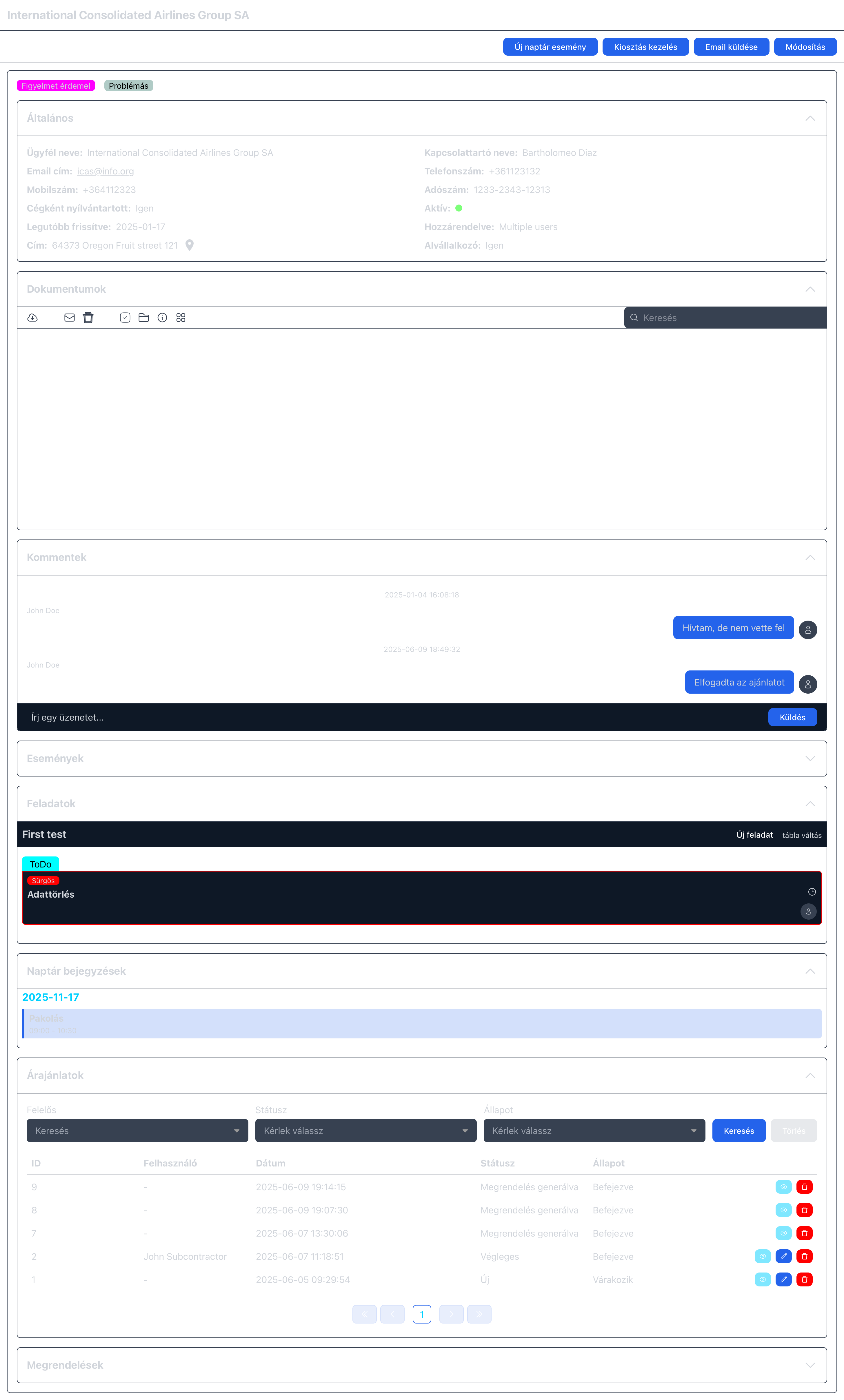Click the pencil edit icon for quote 2
This screenshot has height=1400, width=844.
coord(783,1256)
